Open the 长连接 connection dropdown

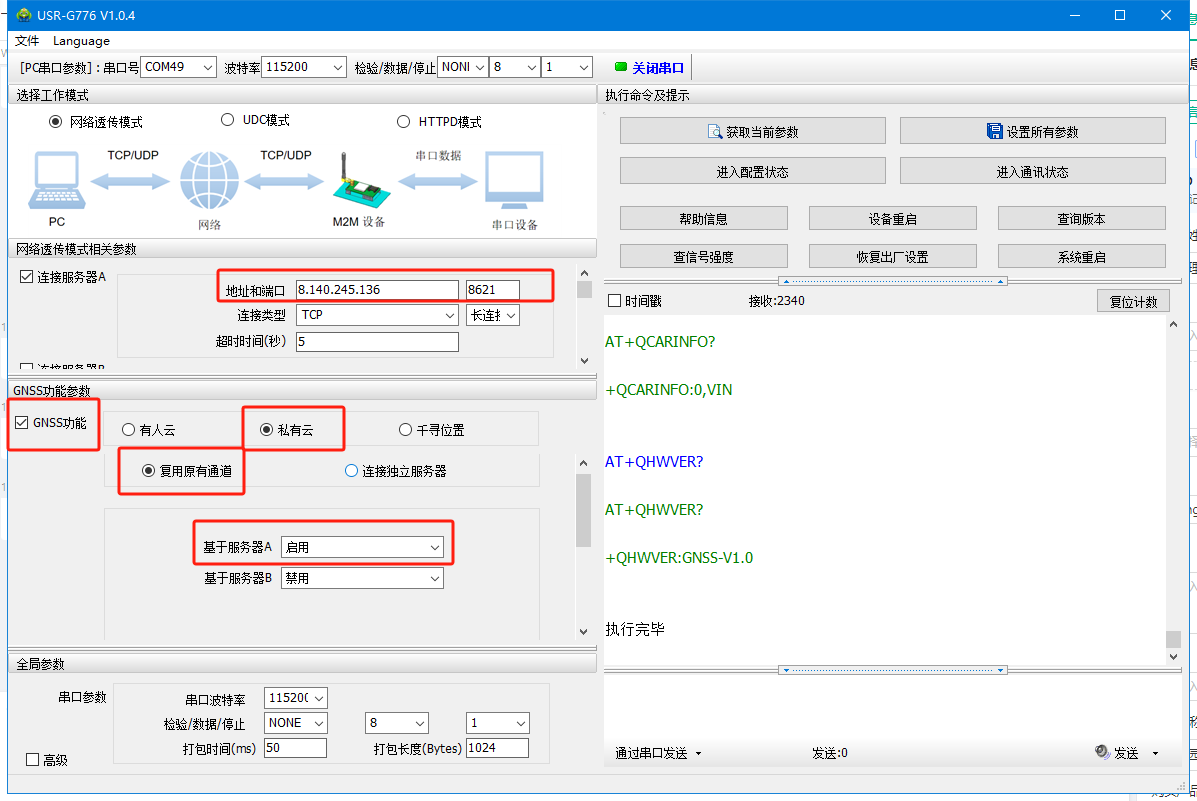point(493,315)
